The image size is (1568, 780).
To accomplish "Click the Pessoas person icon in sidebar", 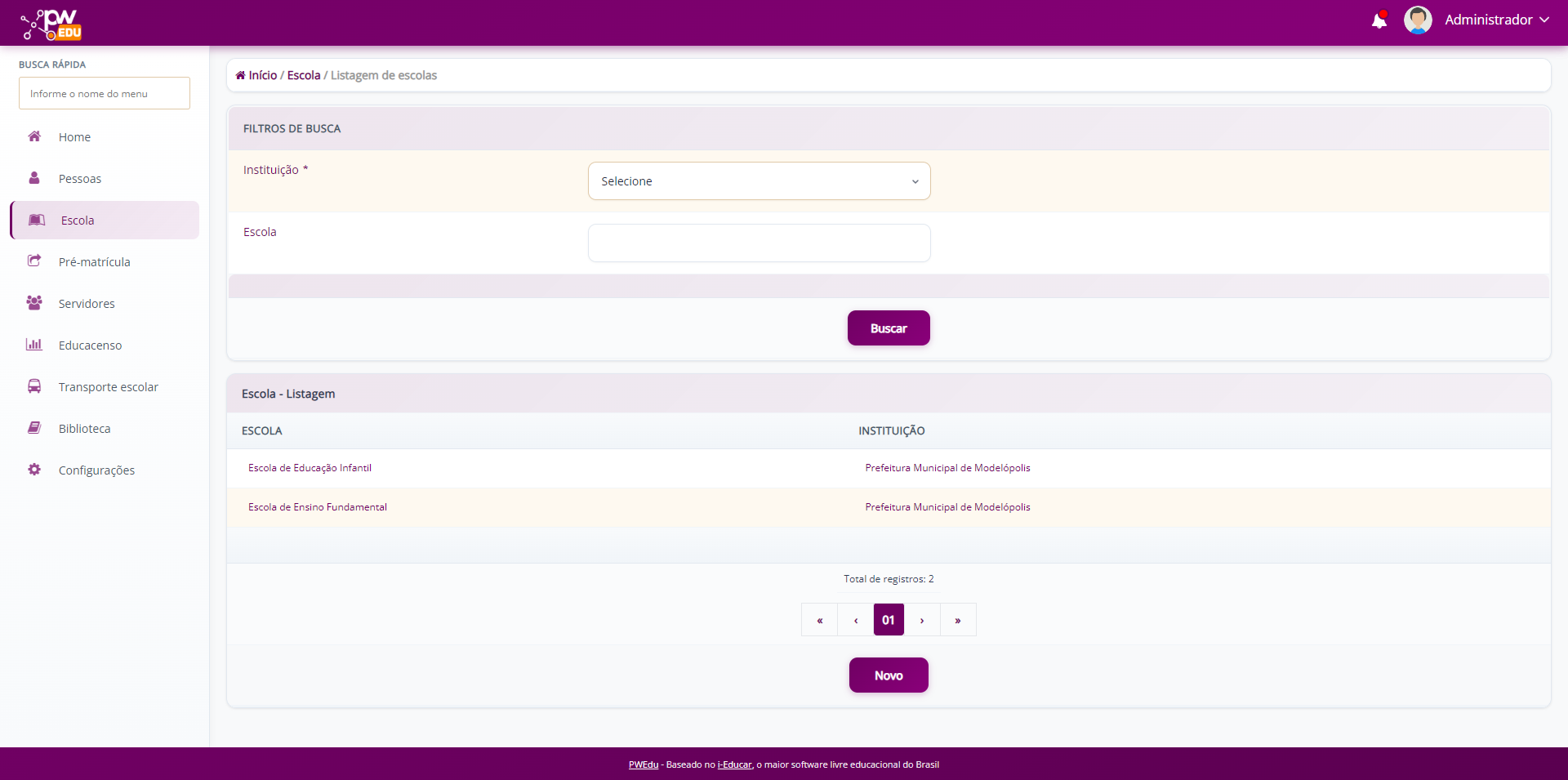I will (x=34, y=178).
